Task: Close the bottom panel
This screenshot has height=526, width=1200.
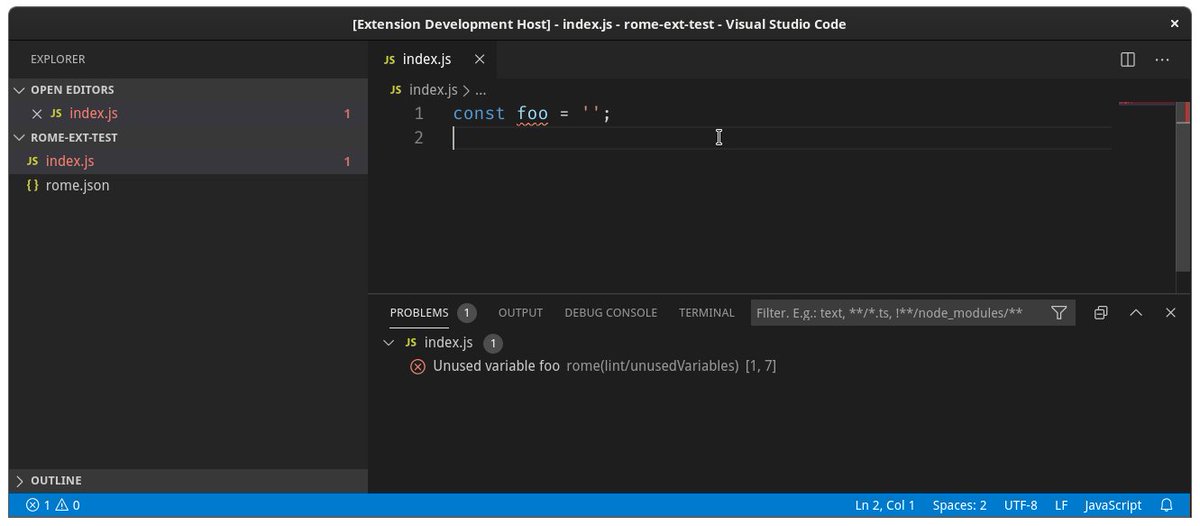Action: coord(1170,313)
